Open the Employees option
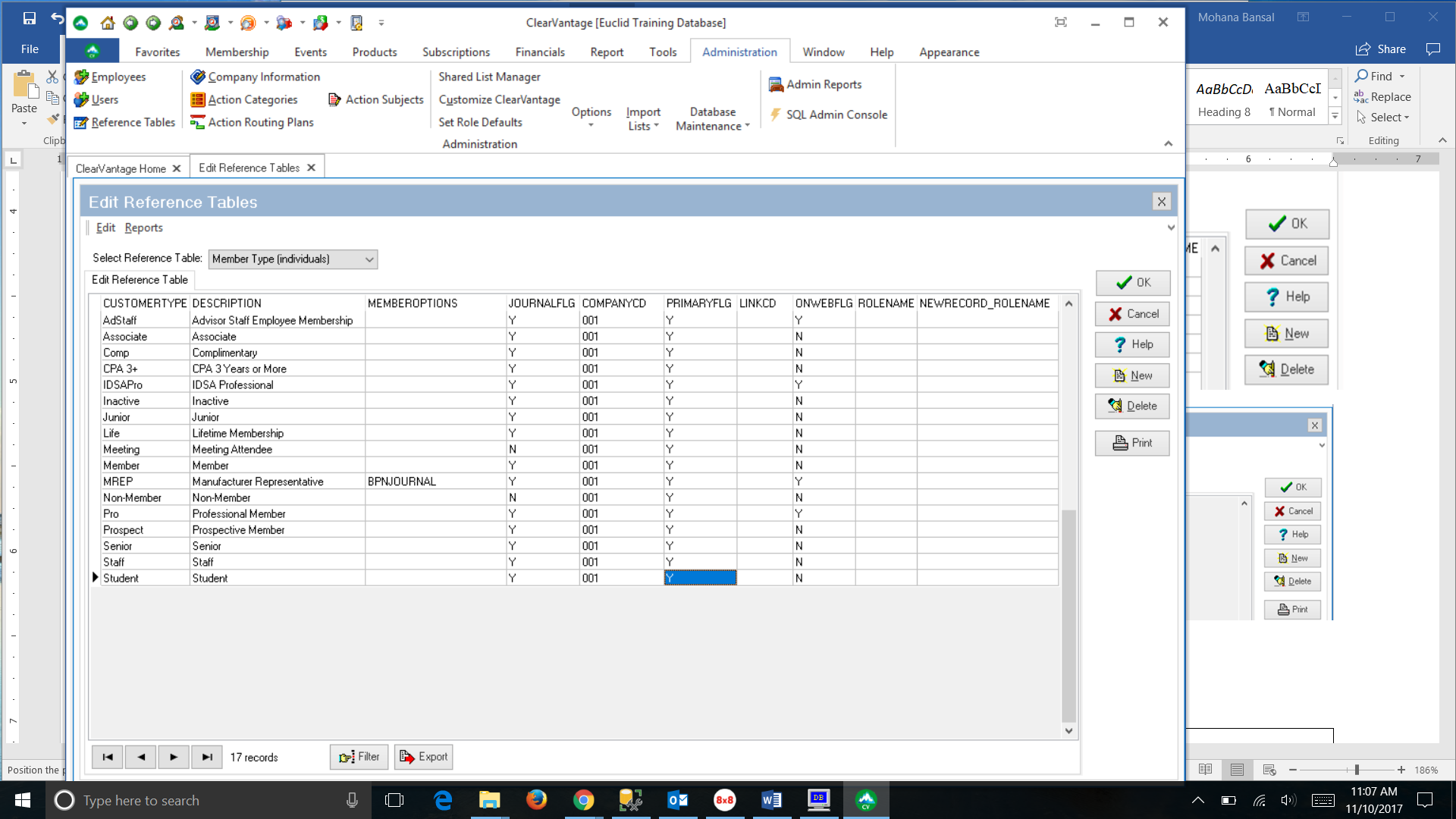This screenshot has height=819, width=1456. point(110,77)
